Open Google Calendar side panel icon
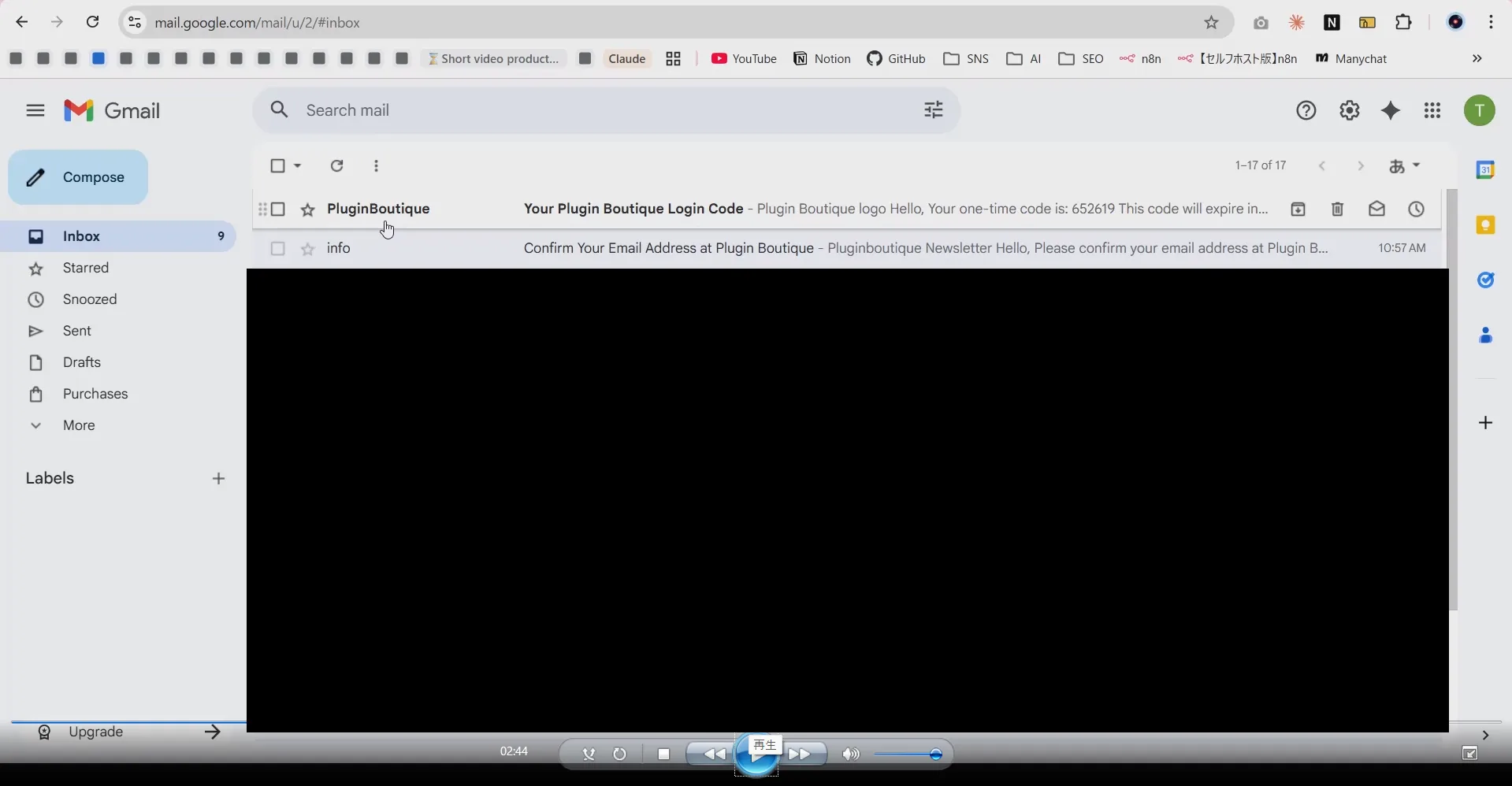 1485,170
